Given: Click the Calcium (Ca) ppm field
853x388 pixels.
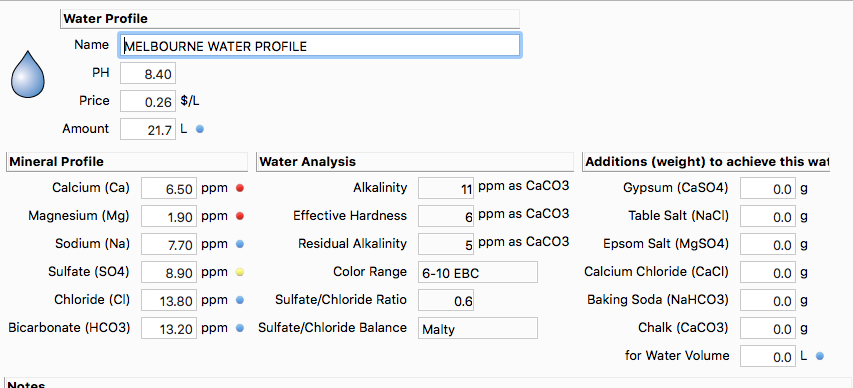Looking at the screenshot, I should pyautogui.click(x=169, y=188).
